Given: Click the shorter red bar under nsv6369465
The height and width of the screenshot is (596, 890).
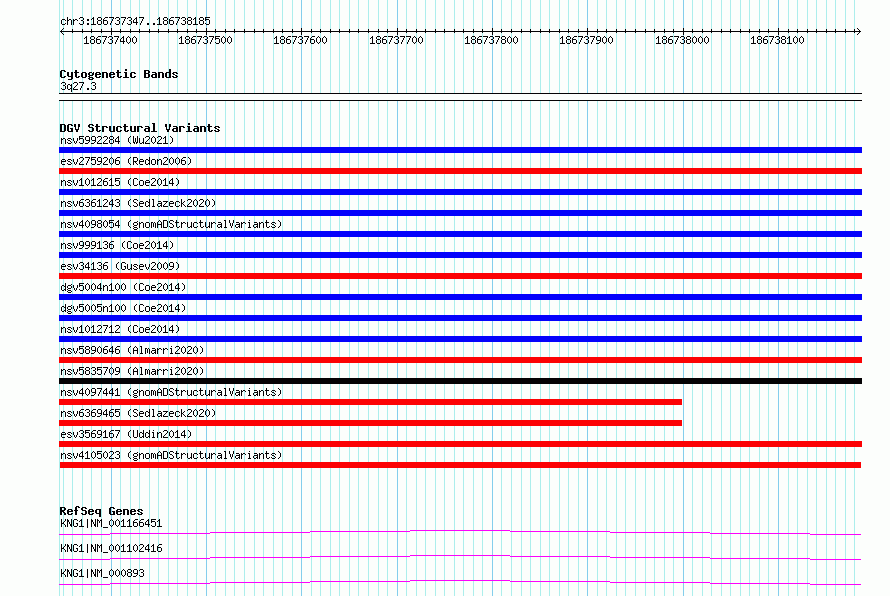Looking at the screenshot, I should 371,423.
